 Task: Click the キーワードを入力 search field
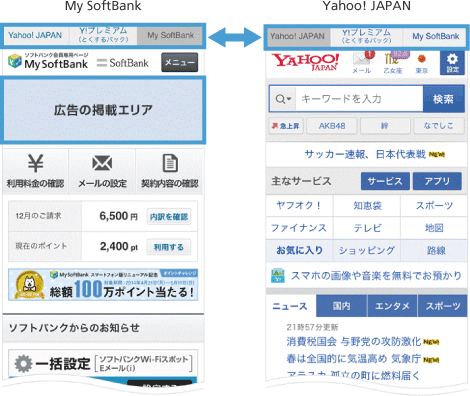point(359,99)
